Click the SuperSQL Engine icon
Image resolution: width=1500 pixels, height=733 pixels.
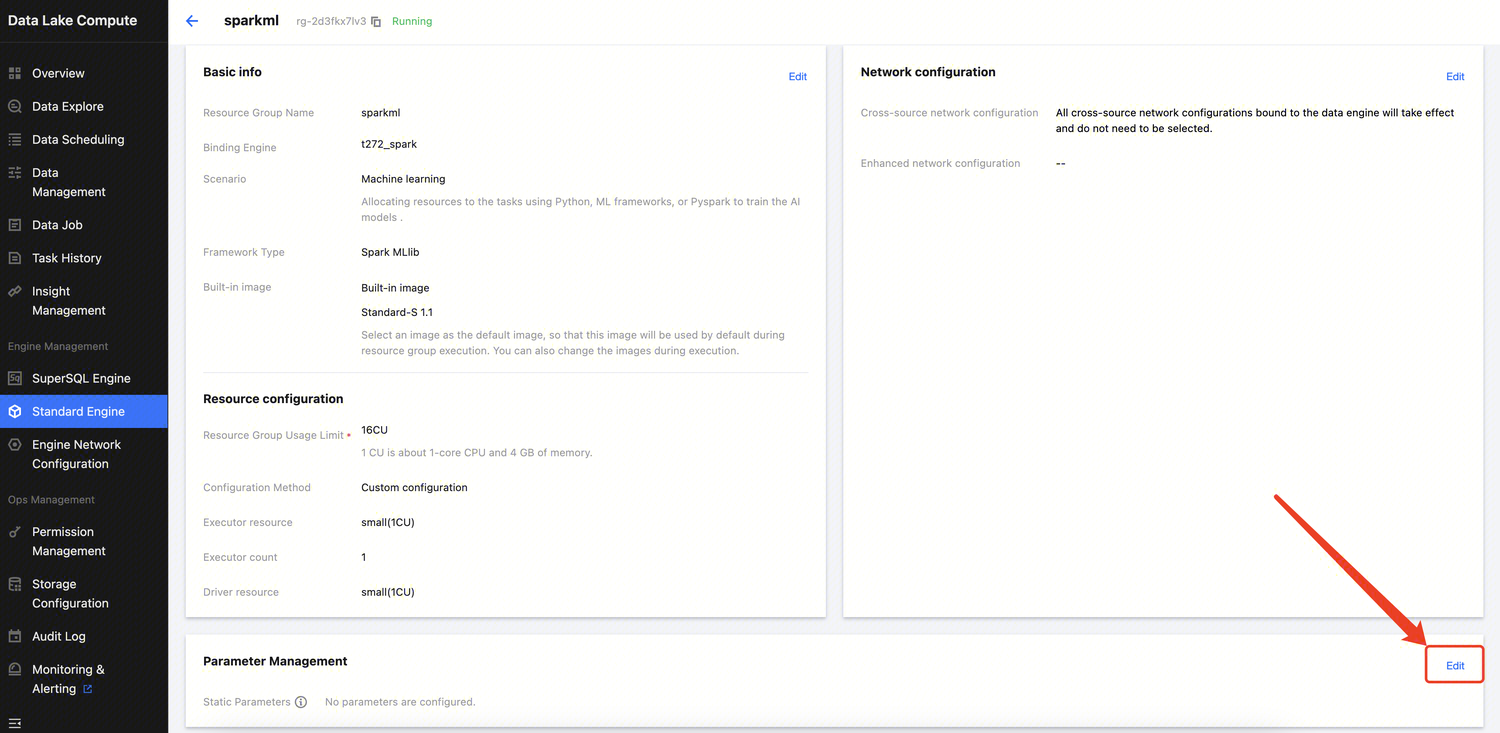[15, 378]
